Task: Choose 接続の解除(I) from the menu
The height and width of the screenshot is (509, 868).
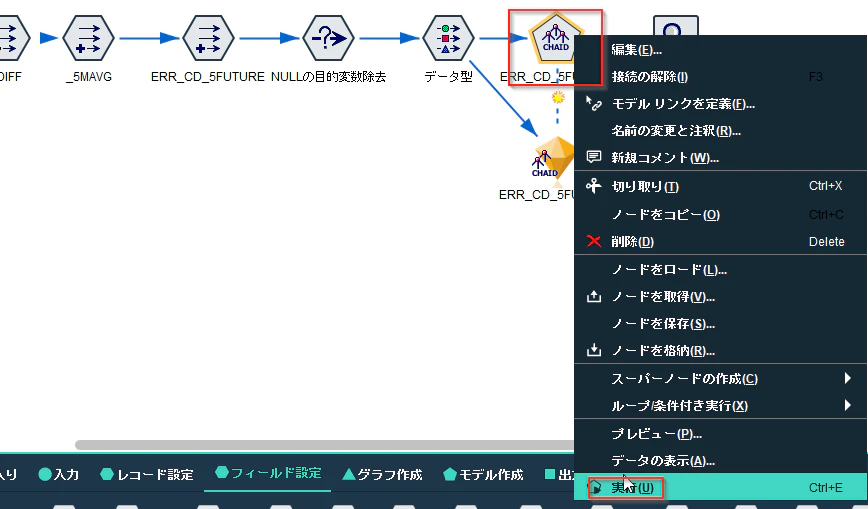Action: (x=721, y=76)
